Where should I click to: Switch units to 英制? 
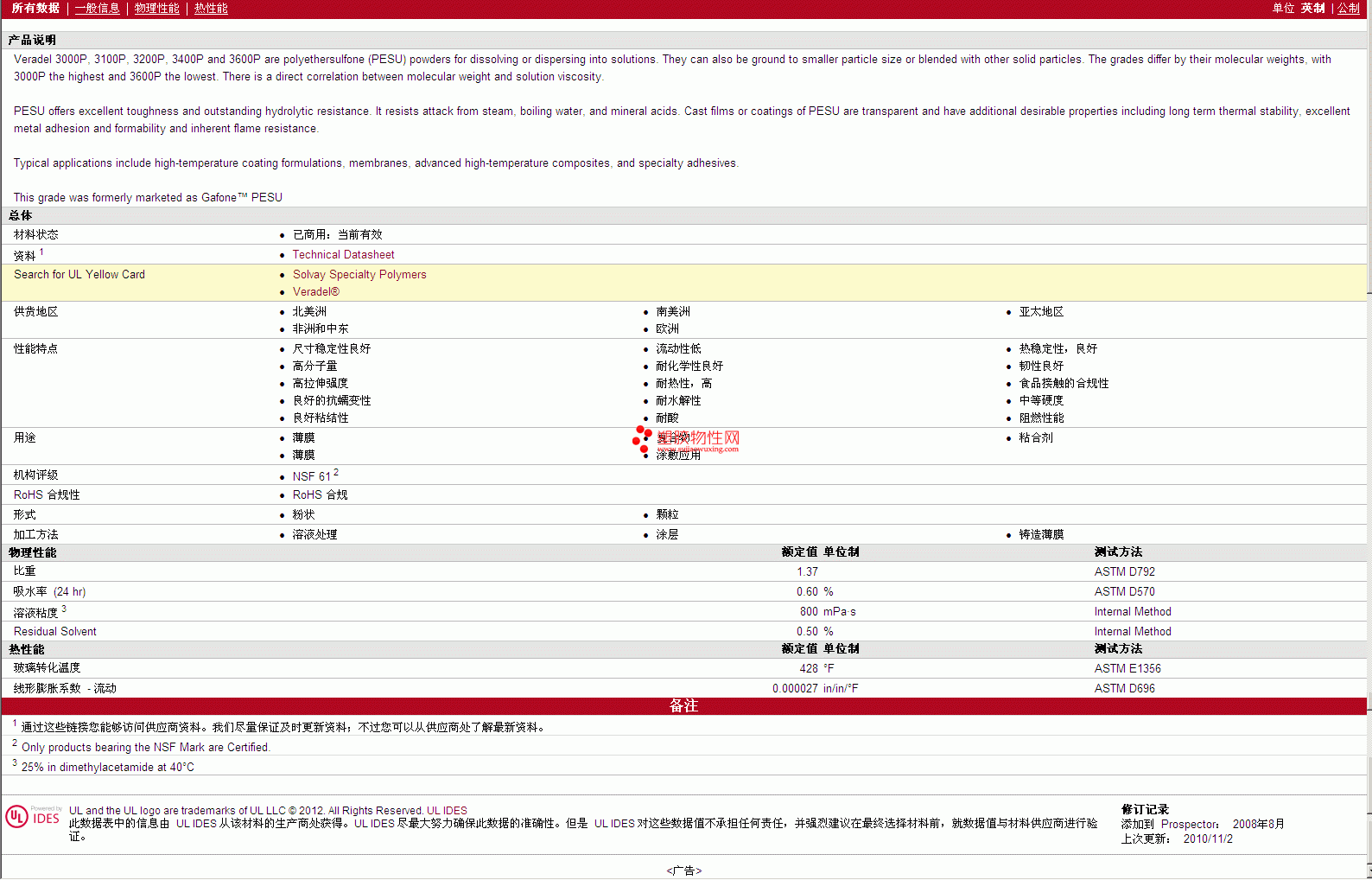[x=1312, y=8]
